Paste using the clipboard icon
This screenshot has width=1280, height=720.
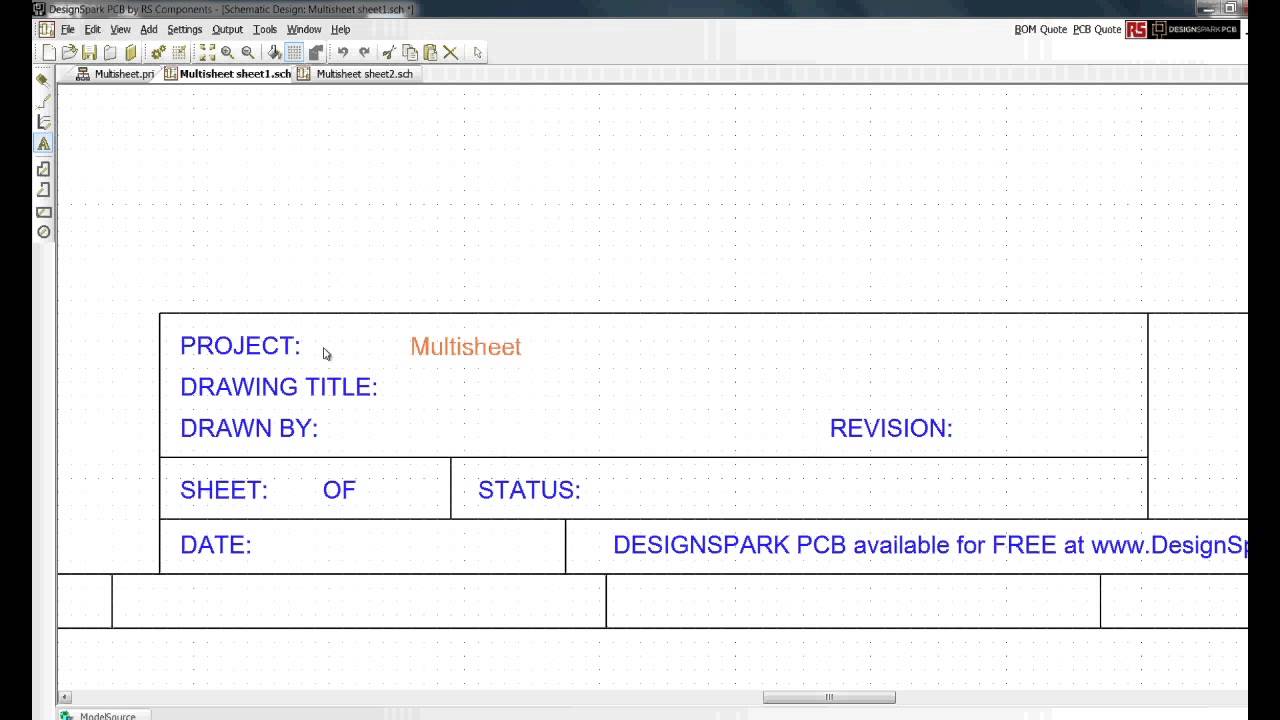[x=430, y=53]
